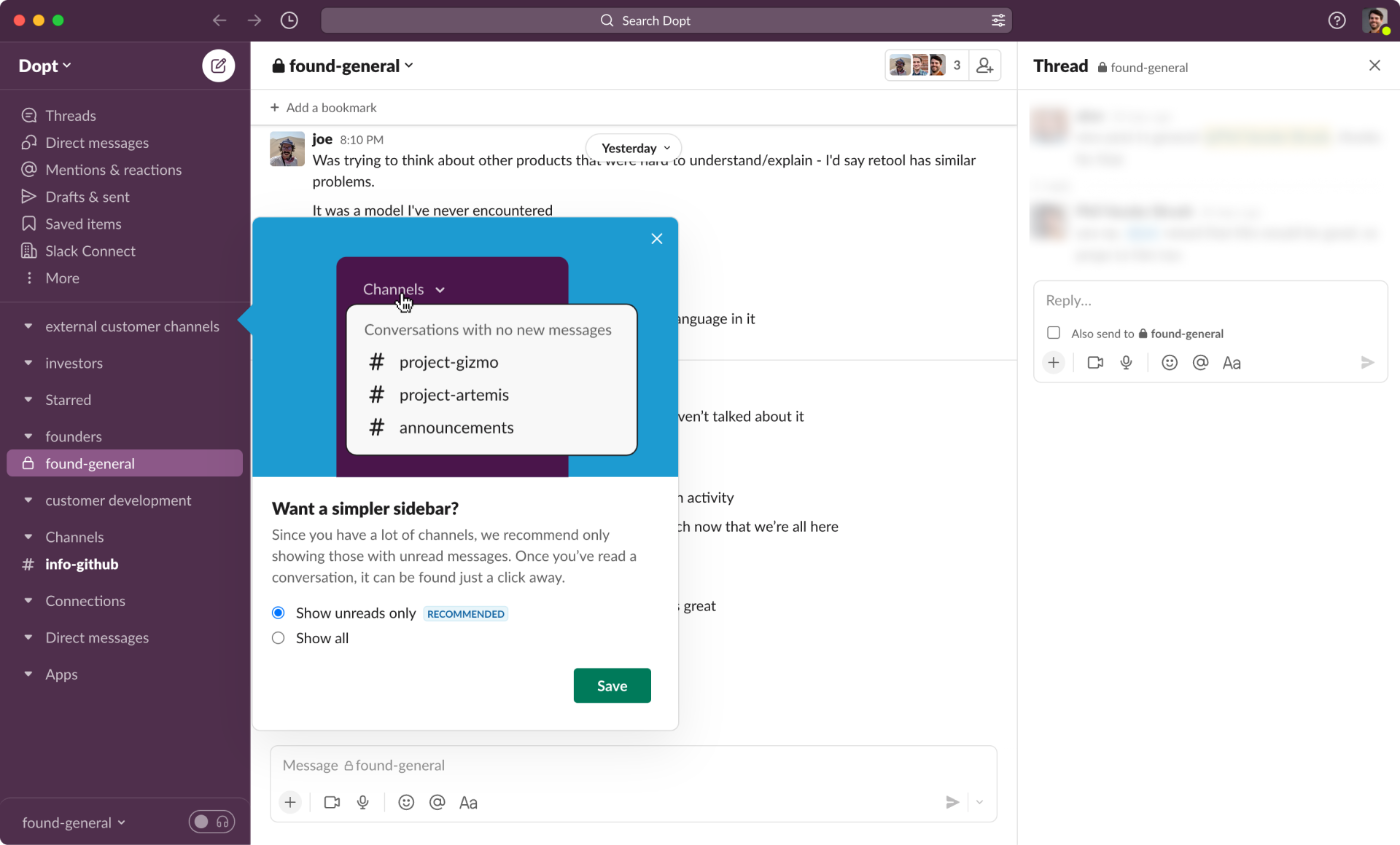
Task: Open text formatting with the Aa icon
Action: 468,801
